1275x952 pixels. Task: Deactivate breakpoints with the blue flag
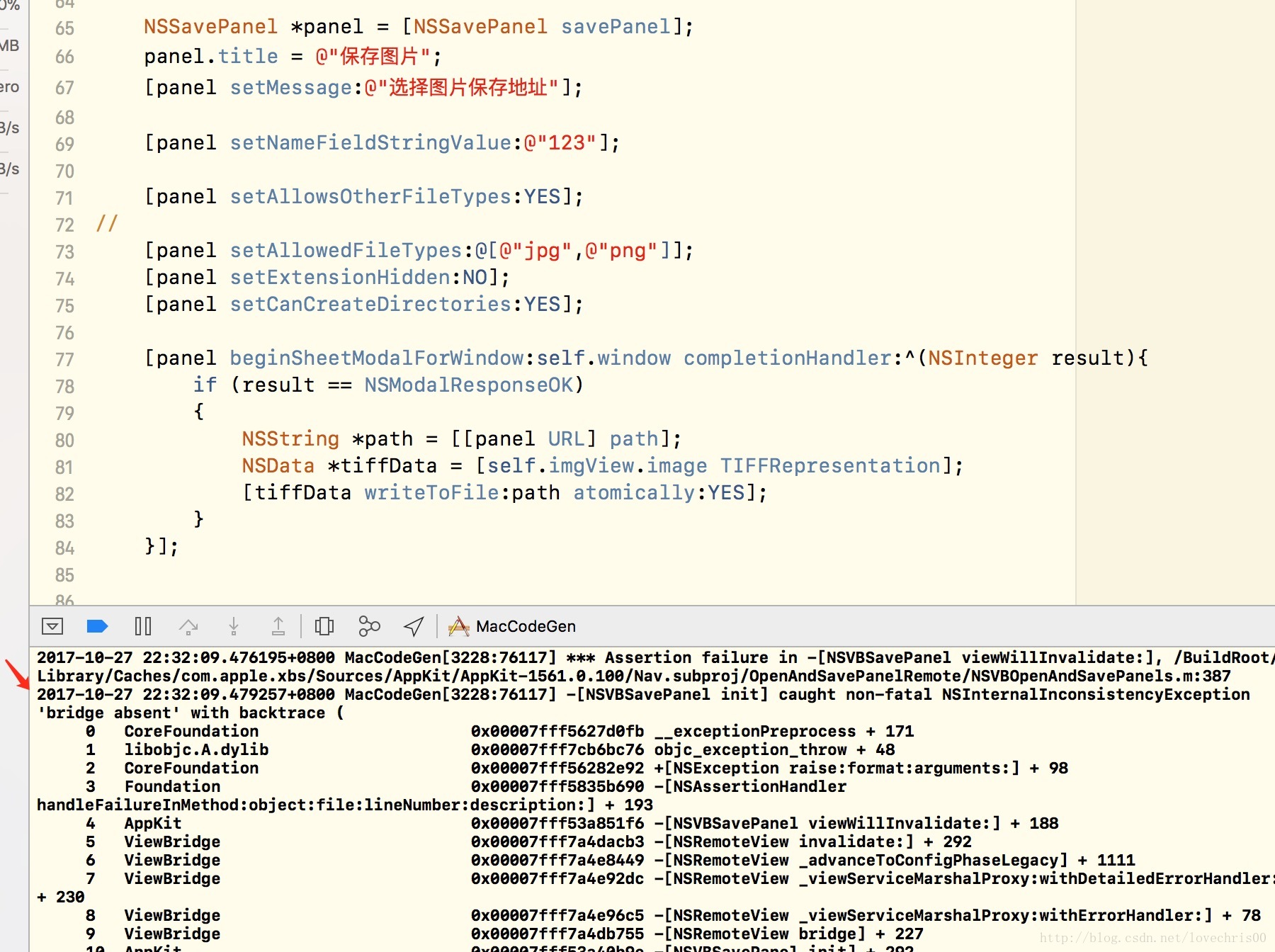click(97, 626)
